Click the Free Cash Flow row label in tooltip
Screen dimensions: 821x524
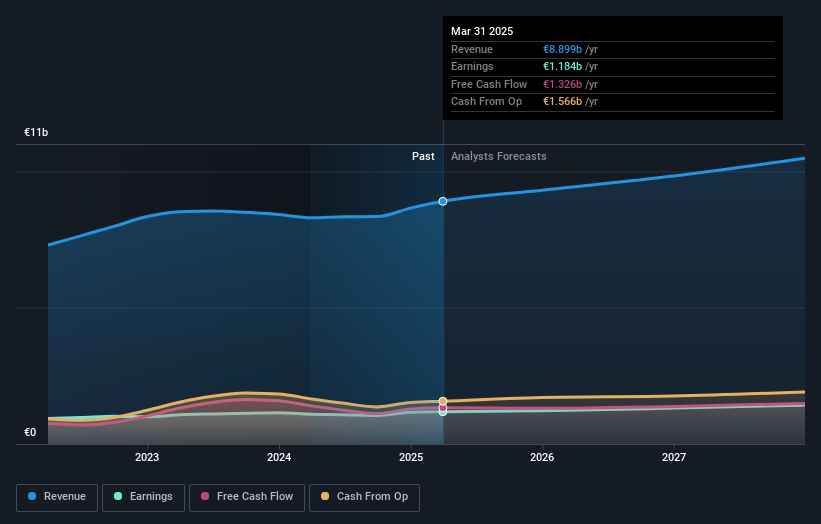[x=489, y=84]
